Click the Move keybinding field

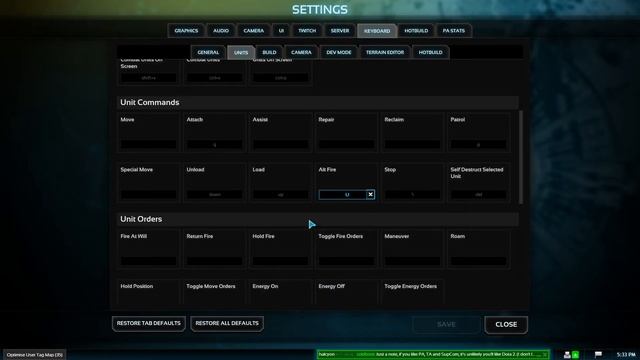click(x=149, y=144)
